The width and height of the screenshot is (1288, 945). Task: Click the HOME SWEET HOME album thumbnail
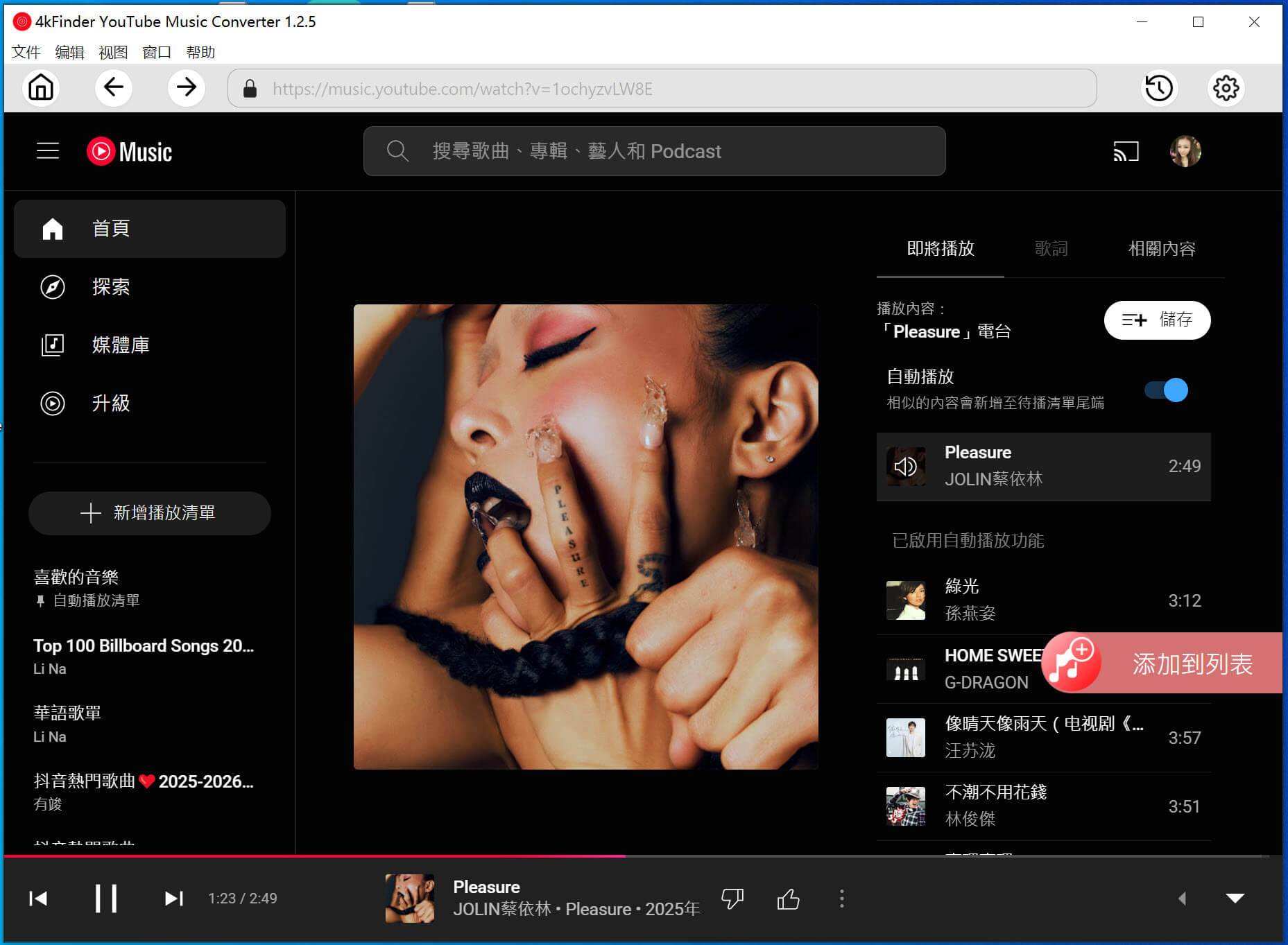coord(906,669)
